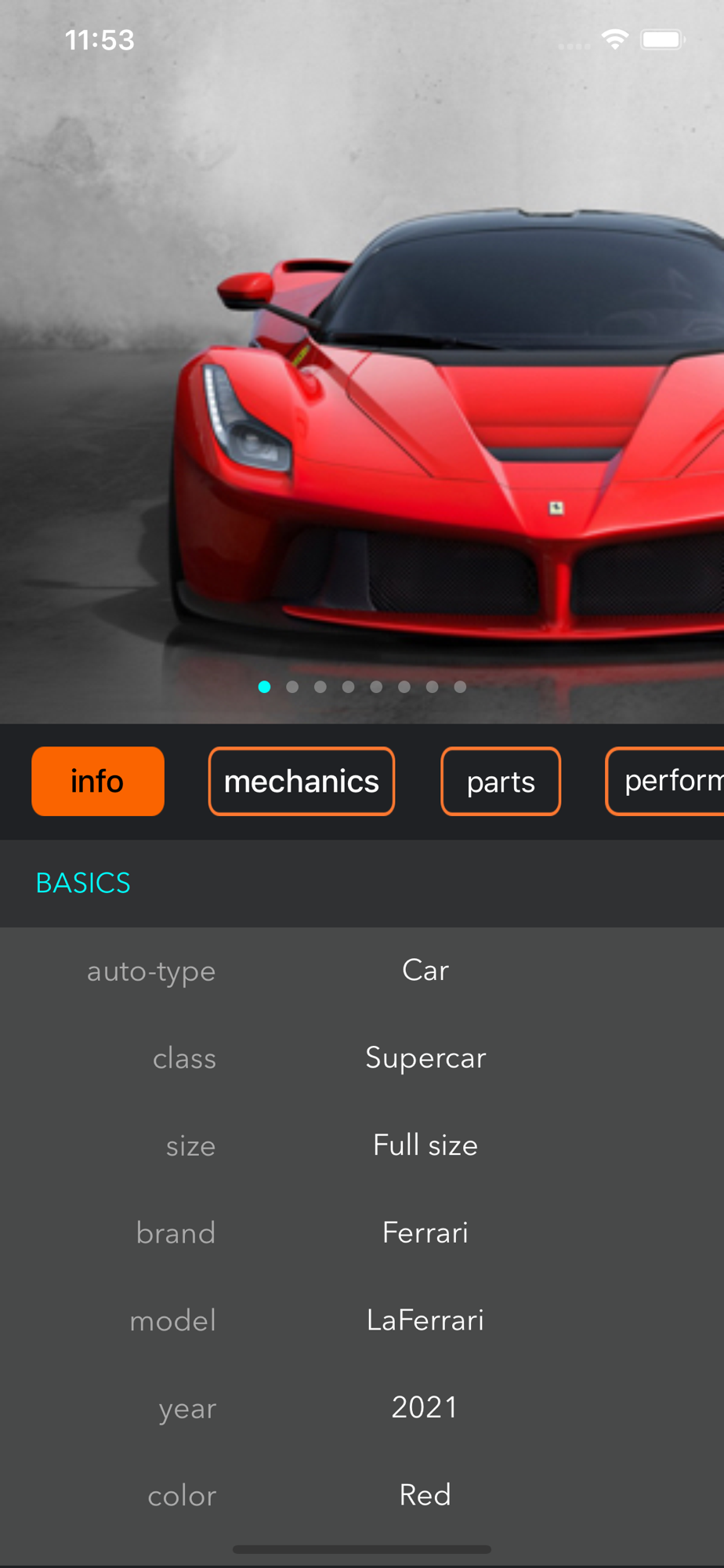This screenshot has width=724, height=1568.
Task: Switch to the mechanics tab
Action: pyautogui.click(x=302, y=781)
